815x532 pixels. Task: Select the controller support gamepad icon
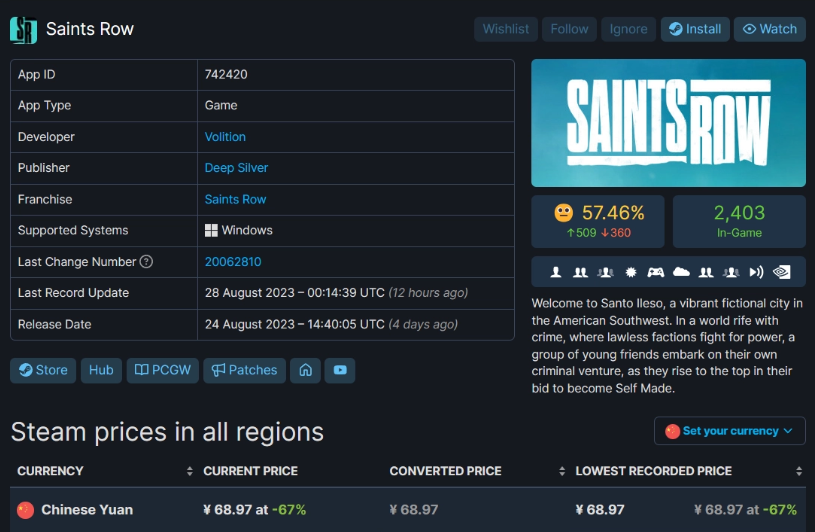click(655, 272)
